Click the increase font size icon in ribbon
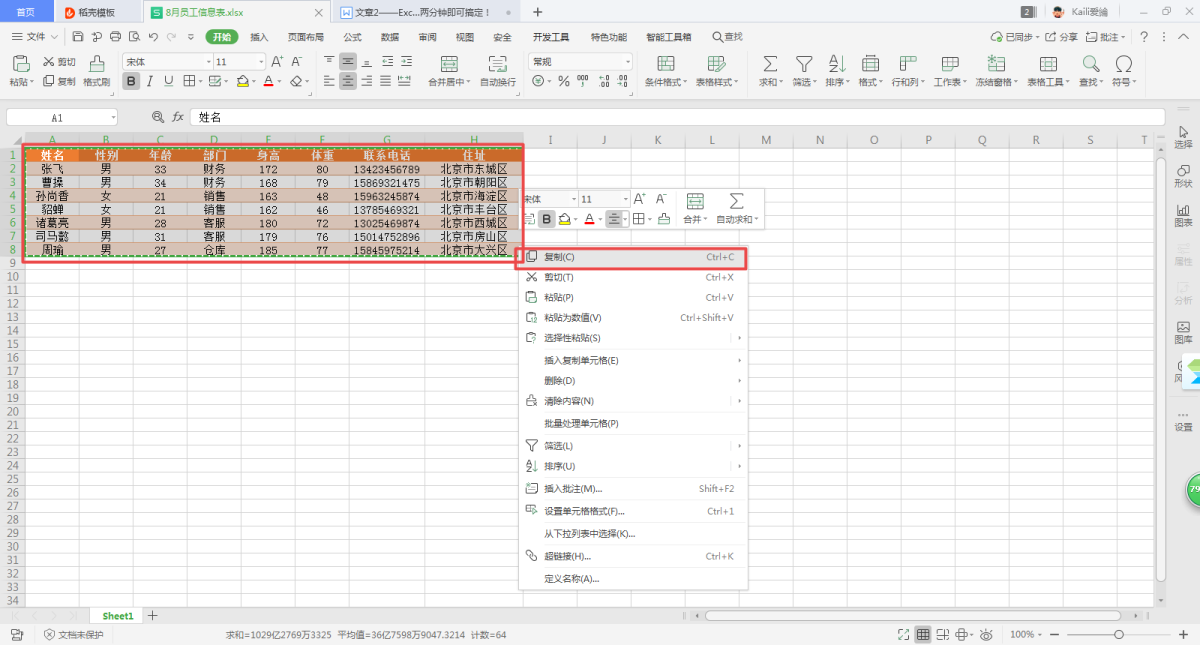The width and height of the screenshot is (1200, 645). [x=278, y=61]
